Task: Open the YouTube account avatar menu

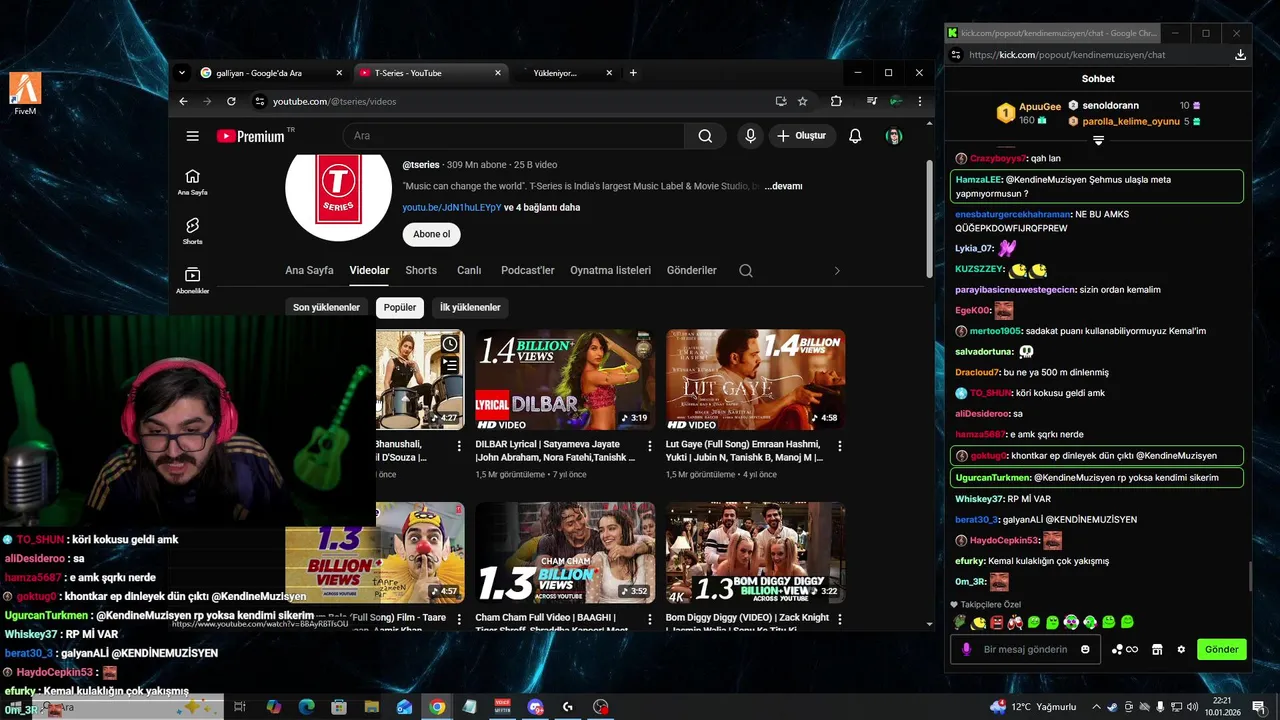Action: [894, 136]
